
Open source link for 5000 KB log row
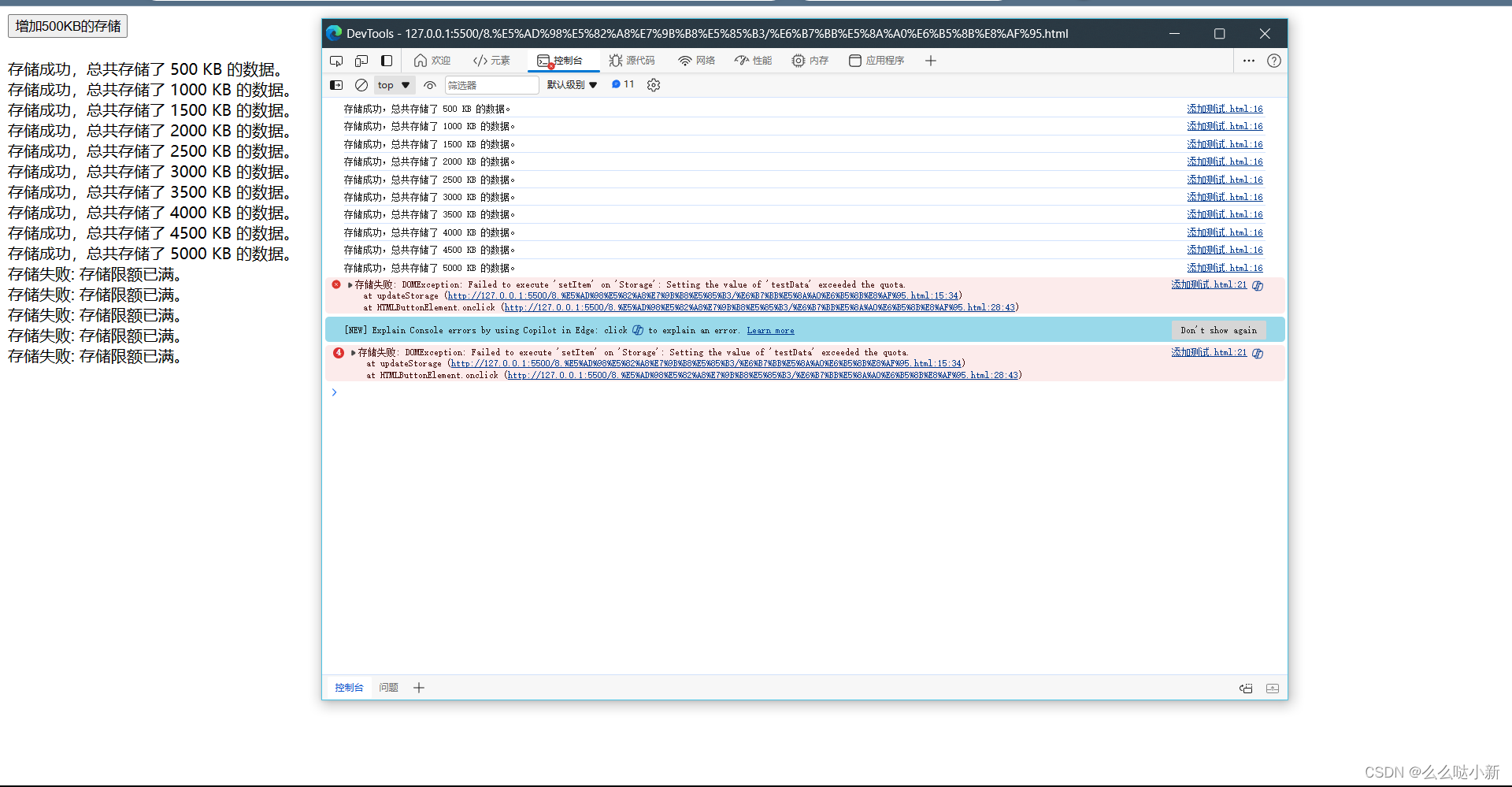coord(1225,268)
